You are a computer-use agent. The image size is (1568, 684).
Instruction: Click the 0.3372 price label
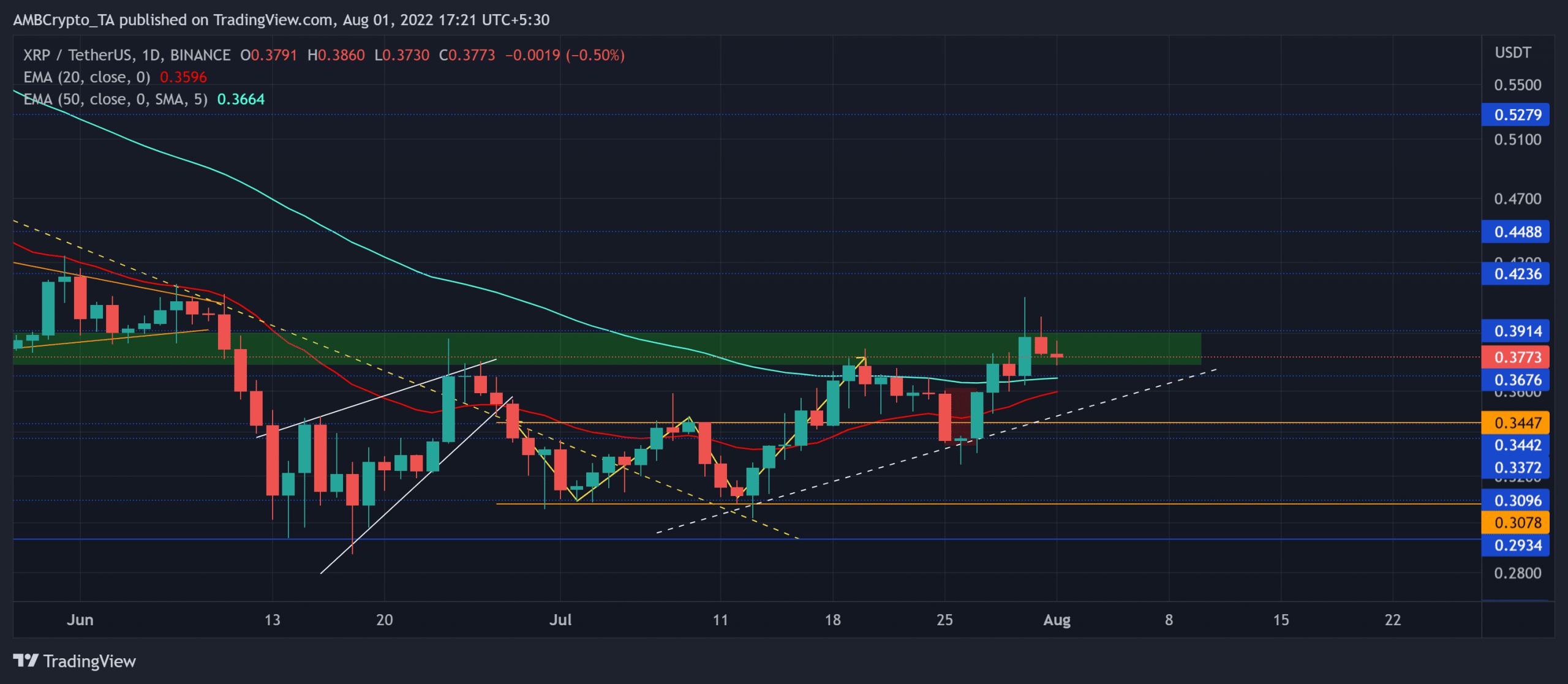(1515, 468)
